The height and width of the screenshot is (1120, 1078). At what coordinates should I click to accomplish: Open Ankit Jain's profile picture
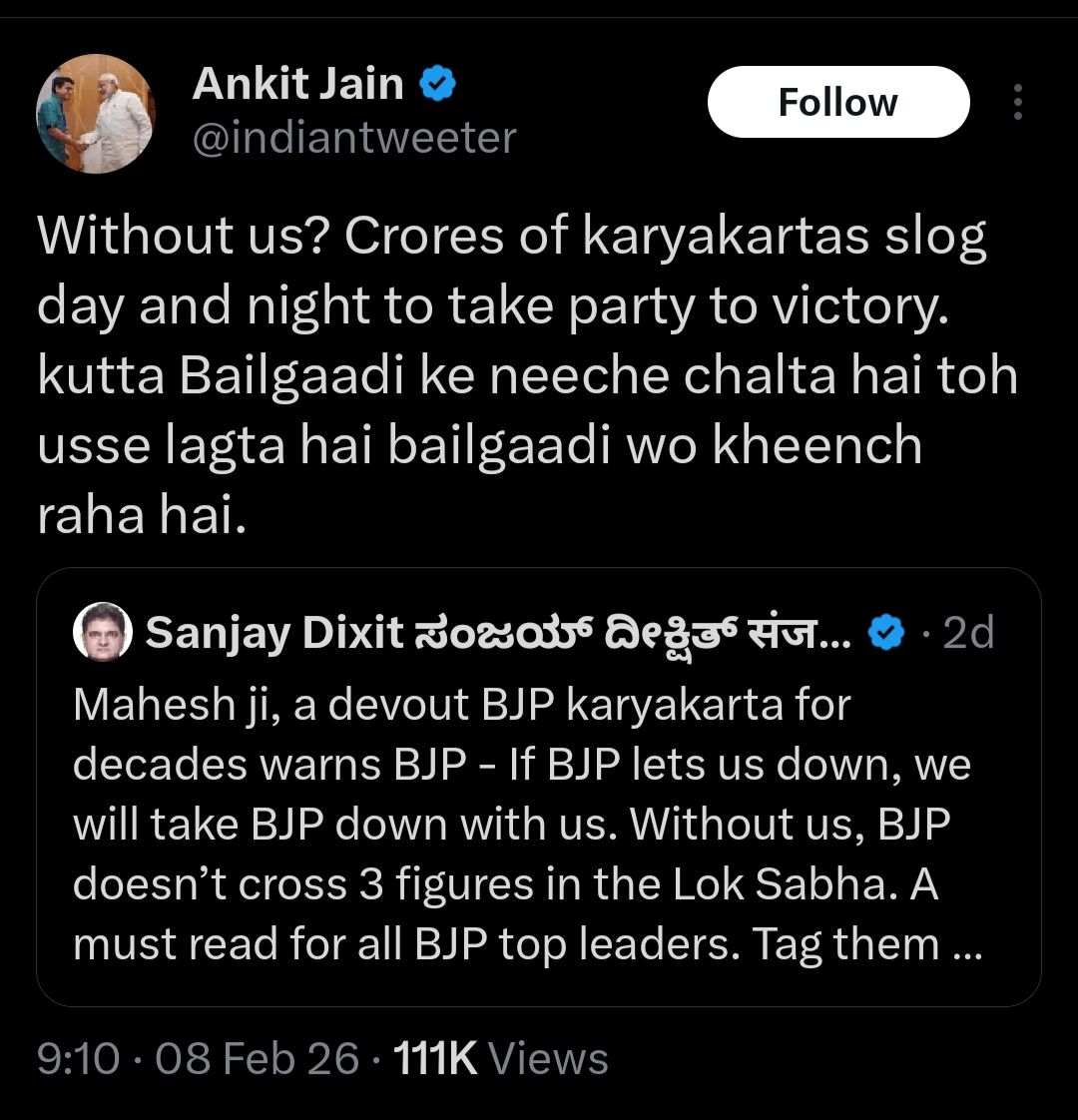pyautogui.click(x=95, y=114)
